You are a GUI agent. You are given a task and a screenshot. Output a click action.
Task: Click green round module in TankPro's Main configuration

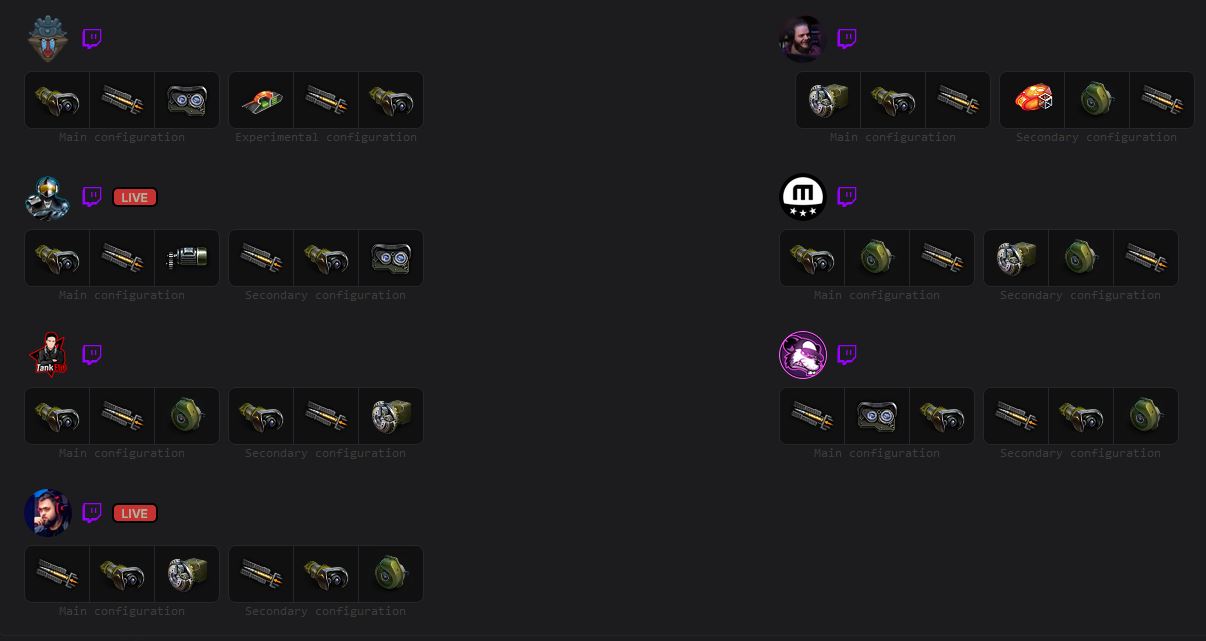pyautogui.click(x=187, y=416)
